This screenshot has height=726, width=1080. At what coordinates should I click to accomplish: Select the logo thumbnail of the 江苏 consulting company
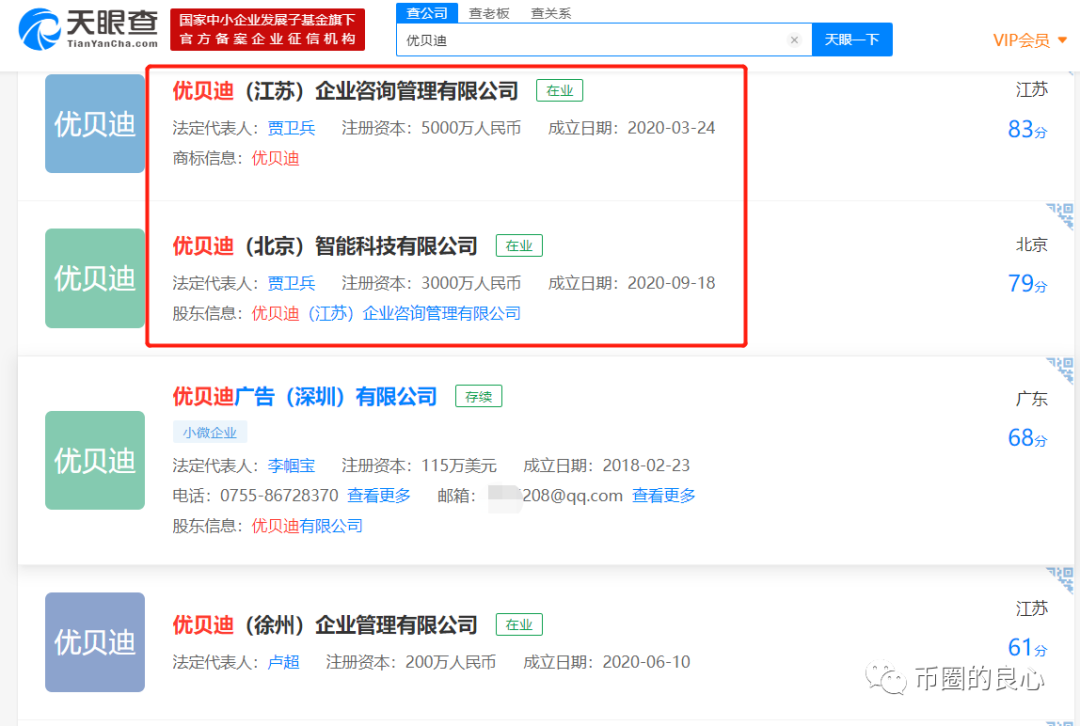tap(95, 123)
